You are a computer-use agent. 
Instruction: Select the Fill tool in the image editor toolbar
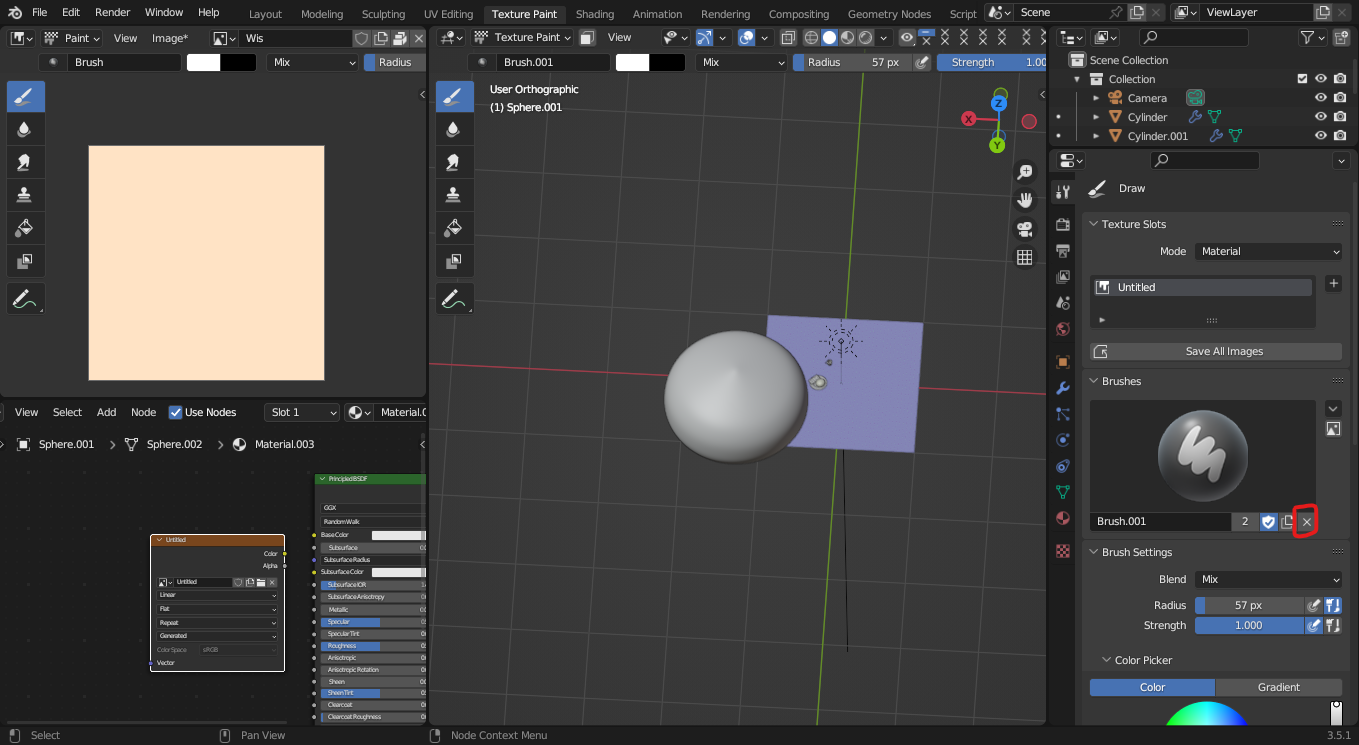pos(25,228)
